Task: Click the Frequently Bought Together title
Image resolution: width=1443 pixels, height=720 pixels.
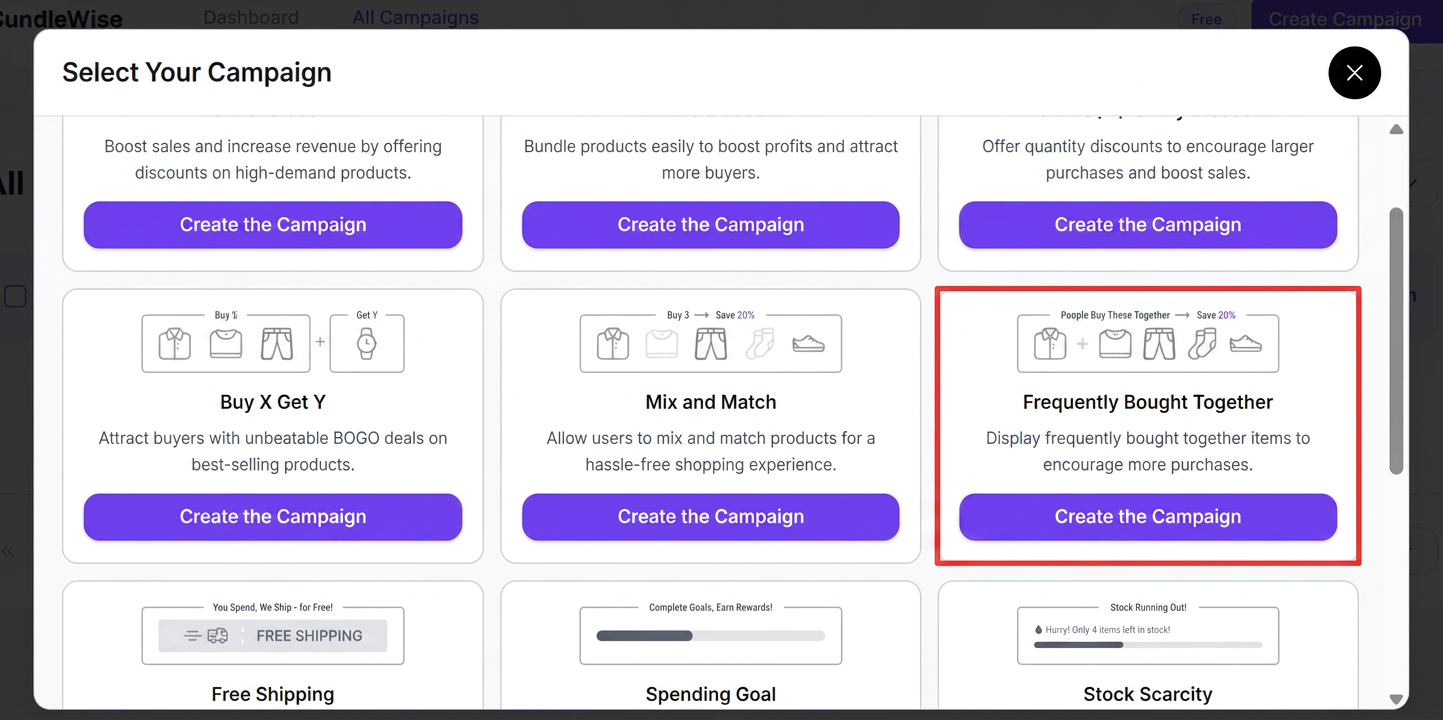Action: click(1148, 402)
